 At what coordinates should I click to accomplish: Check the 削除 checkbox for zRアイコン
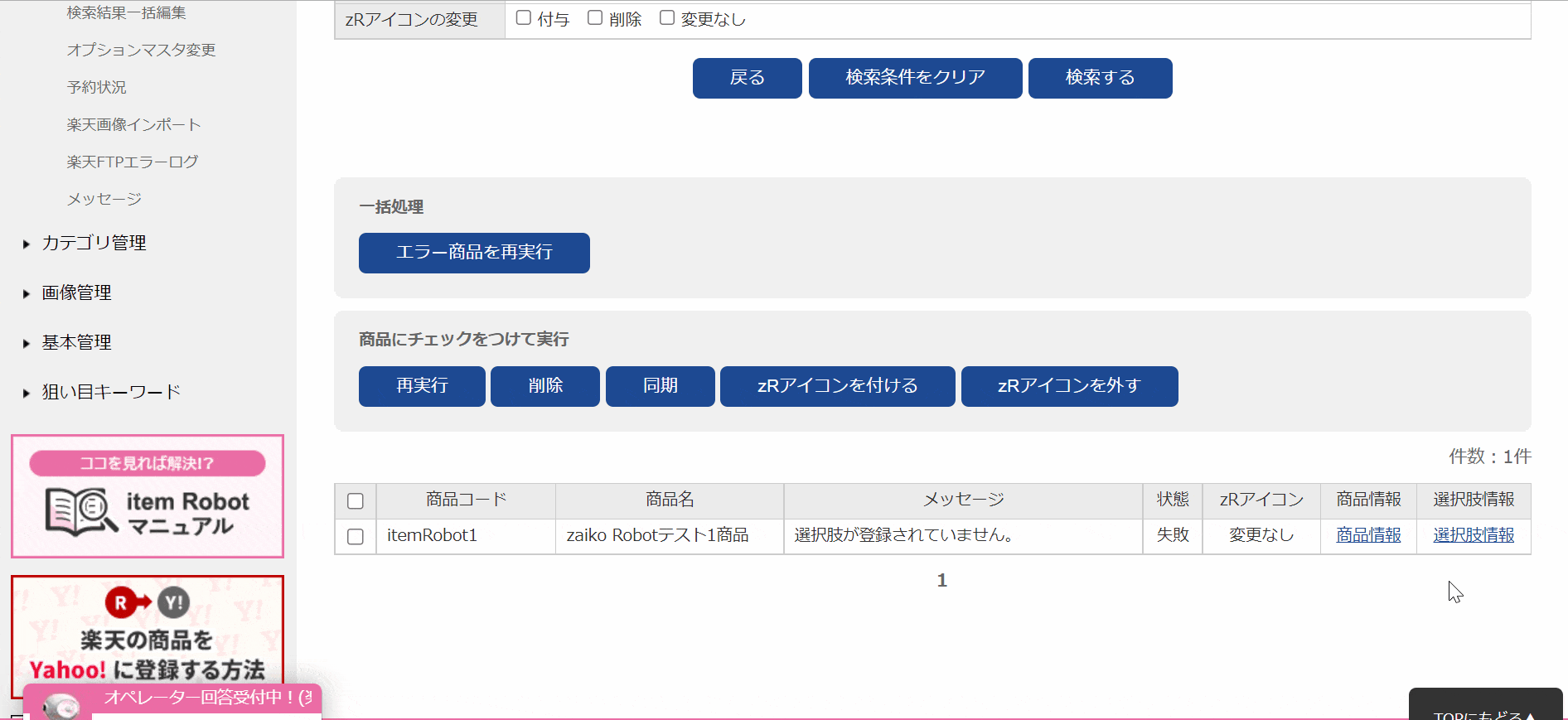click(595, 18)
